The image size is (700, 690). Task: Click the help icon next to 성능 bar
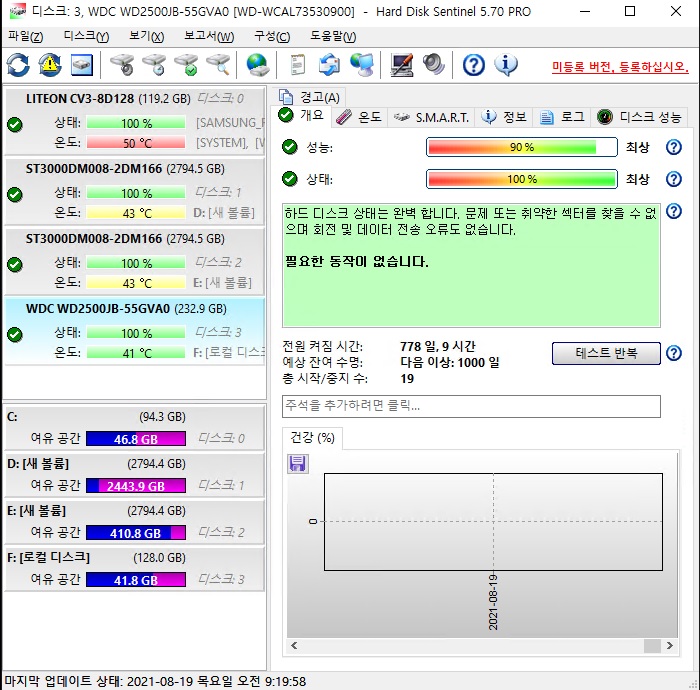point(674,147)
